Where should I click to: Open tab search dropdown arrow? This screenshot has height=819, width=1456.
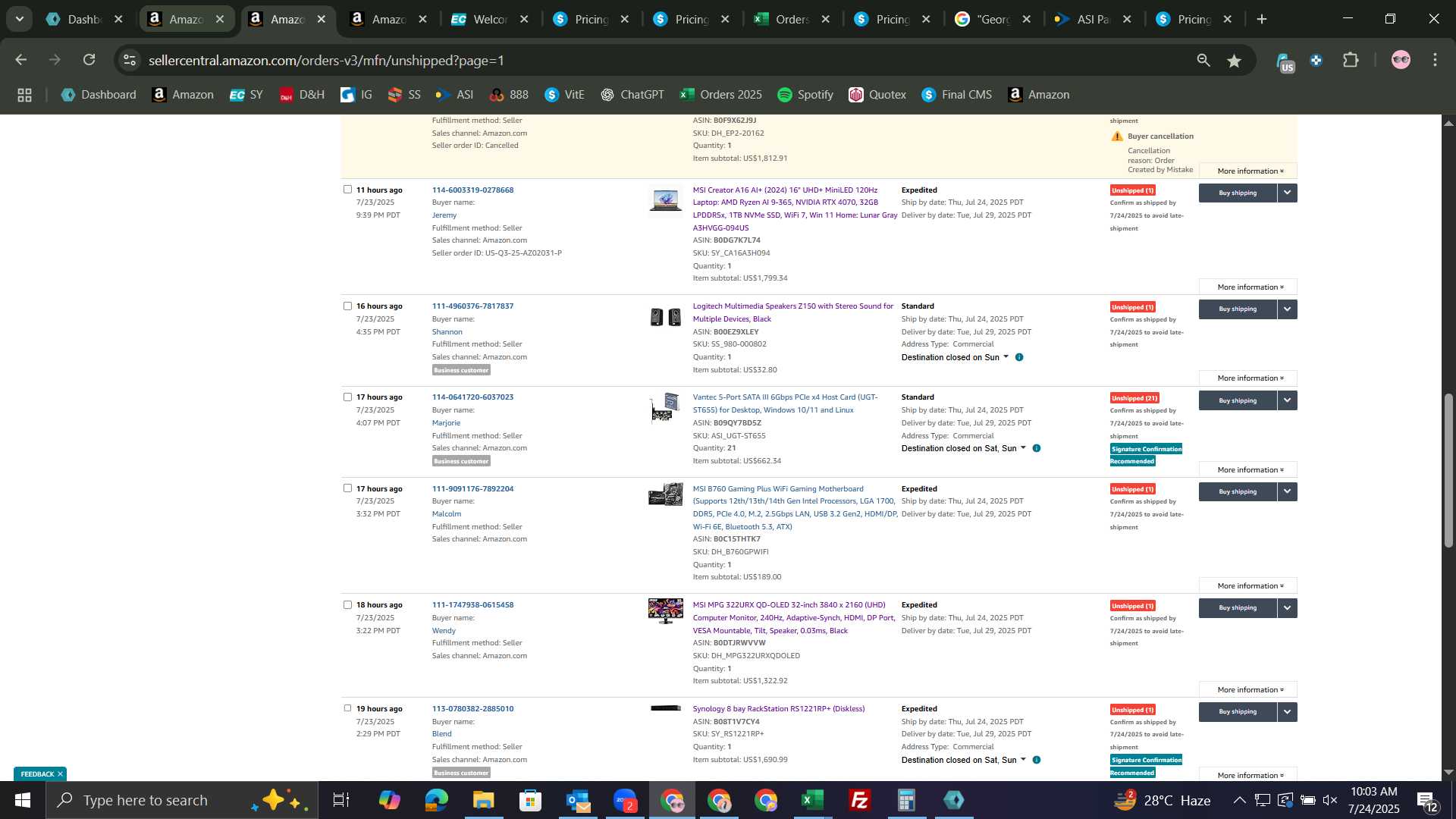coord(19,19)
